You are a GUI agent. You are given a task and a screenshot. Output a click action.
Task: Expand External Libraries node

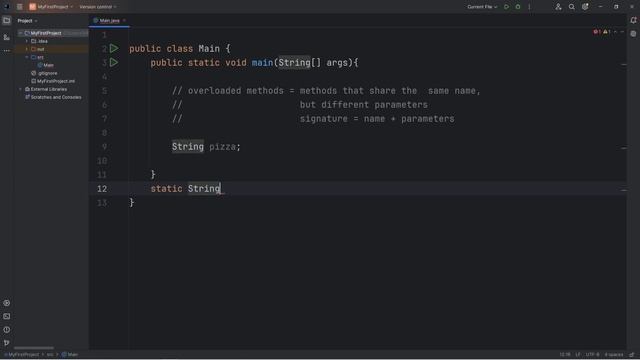click(x=20, y=89)
